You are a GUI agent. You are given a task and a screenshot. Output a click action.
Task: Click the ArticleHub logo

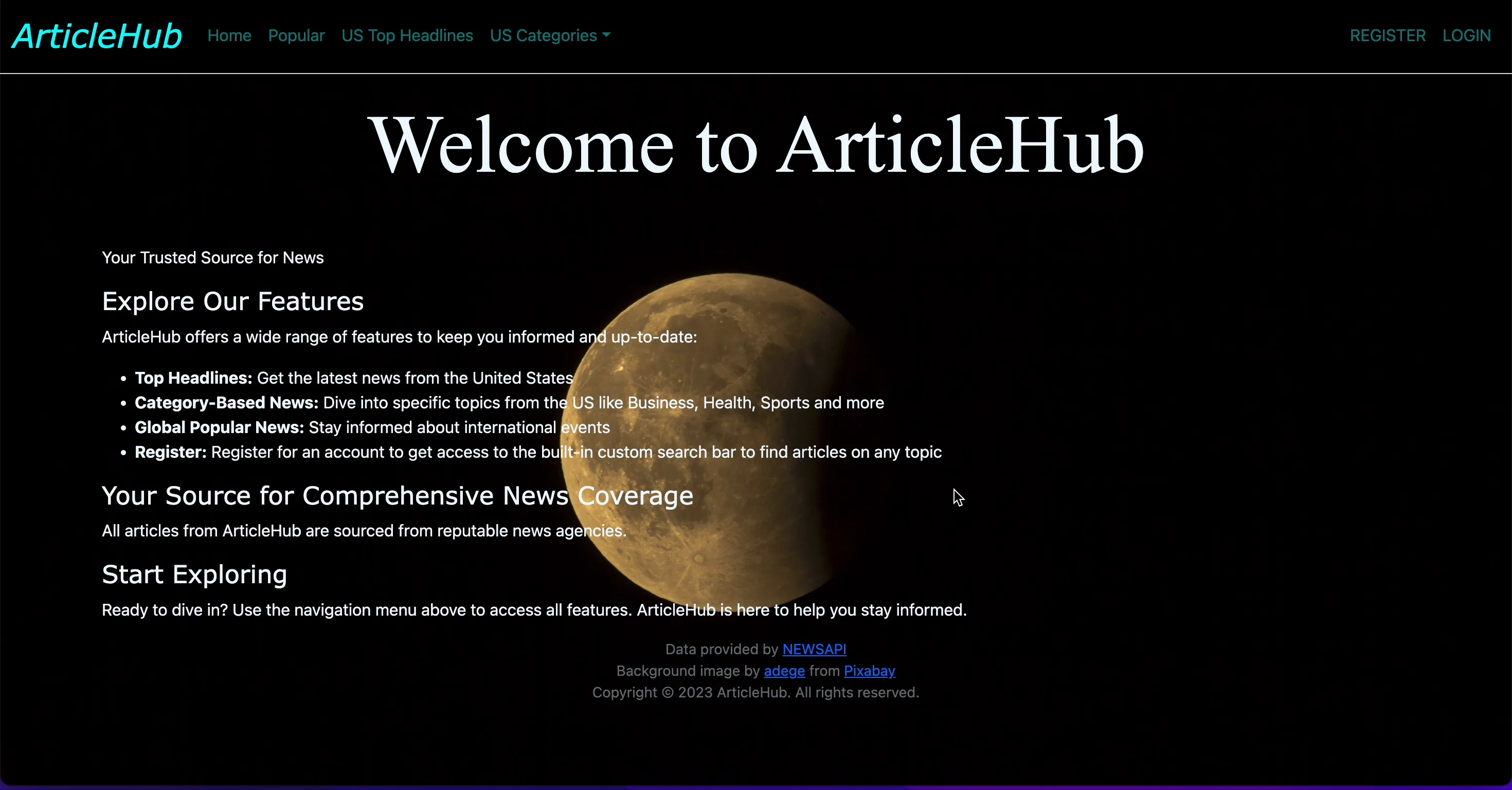coord(96,36)
